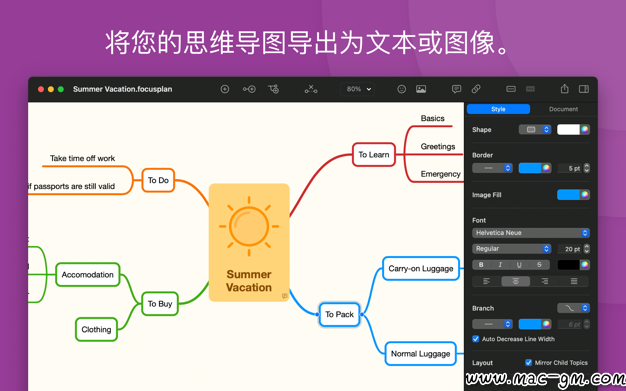Click the note icon on Summer Vacation topic
This screenshot has height=391, width=626.
(x=285, y=296)
